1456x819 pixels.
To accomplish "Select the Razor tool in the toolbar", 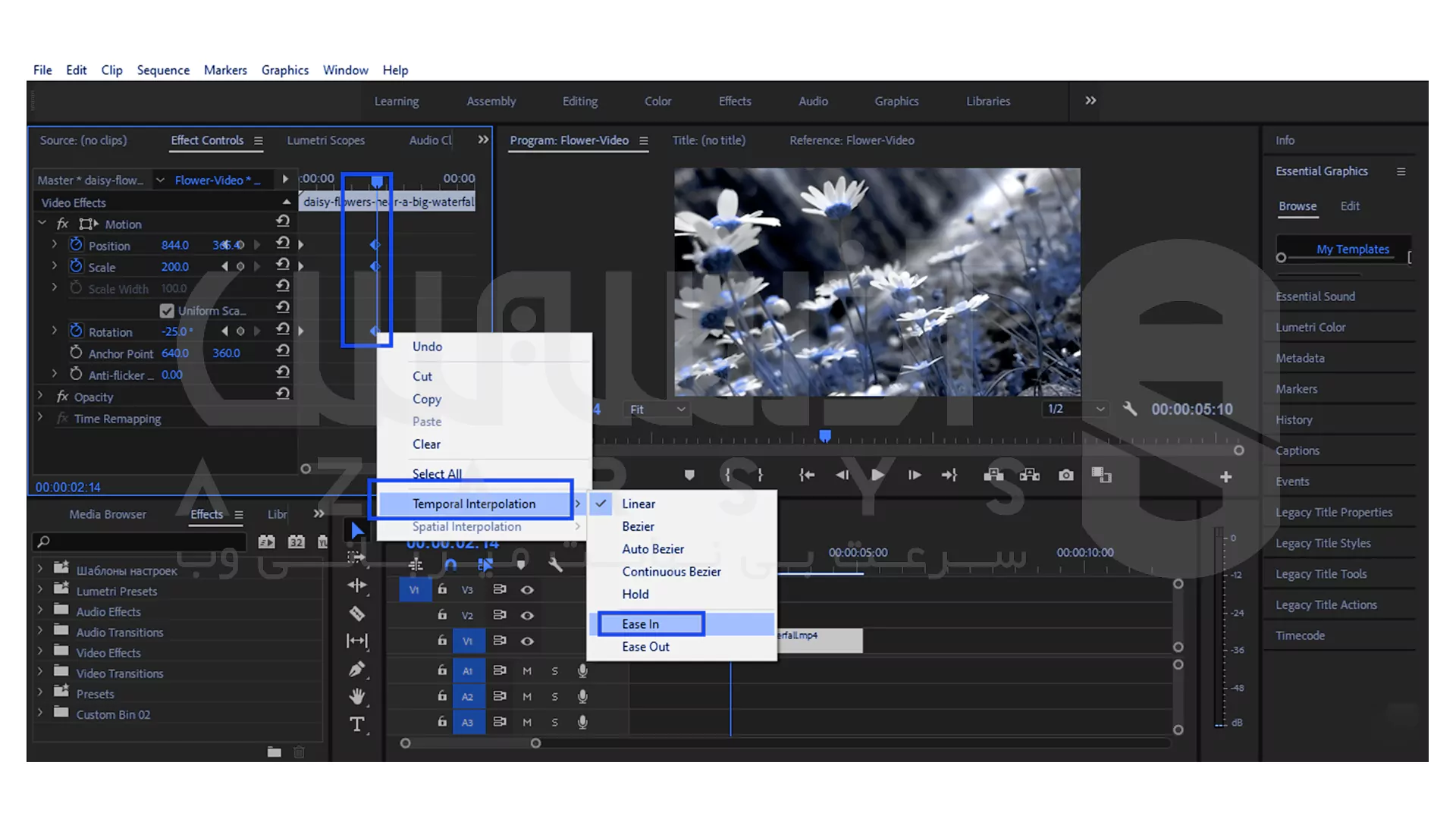I will (357, 613).
